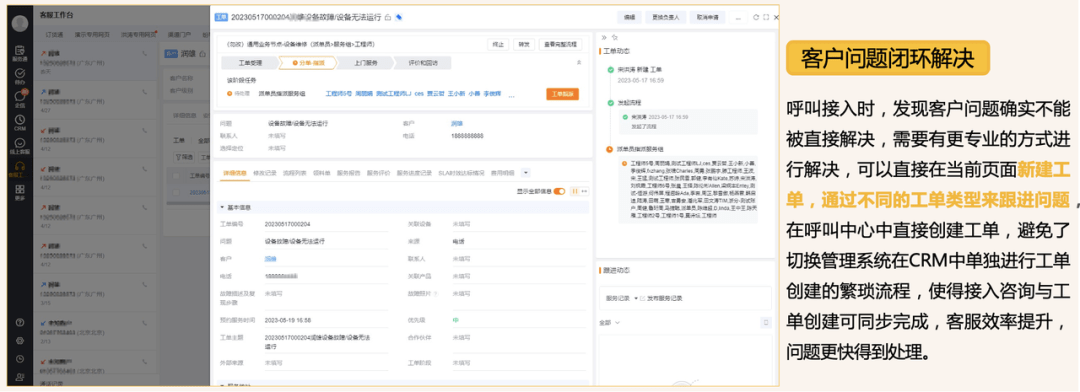Open the 修改记录 tab
The width and height of the screenshot is (1080, 392).
coord(264,173)
